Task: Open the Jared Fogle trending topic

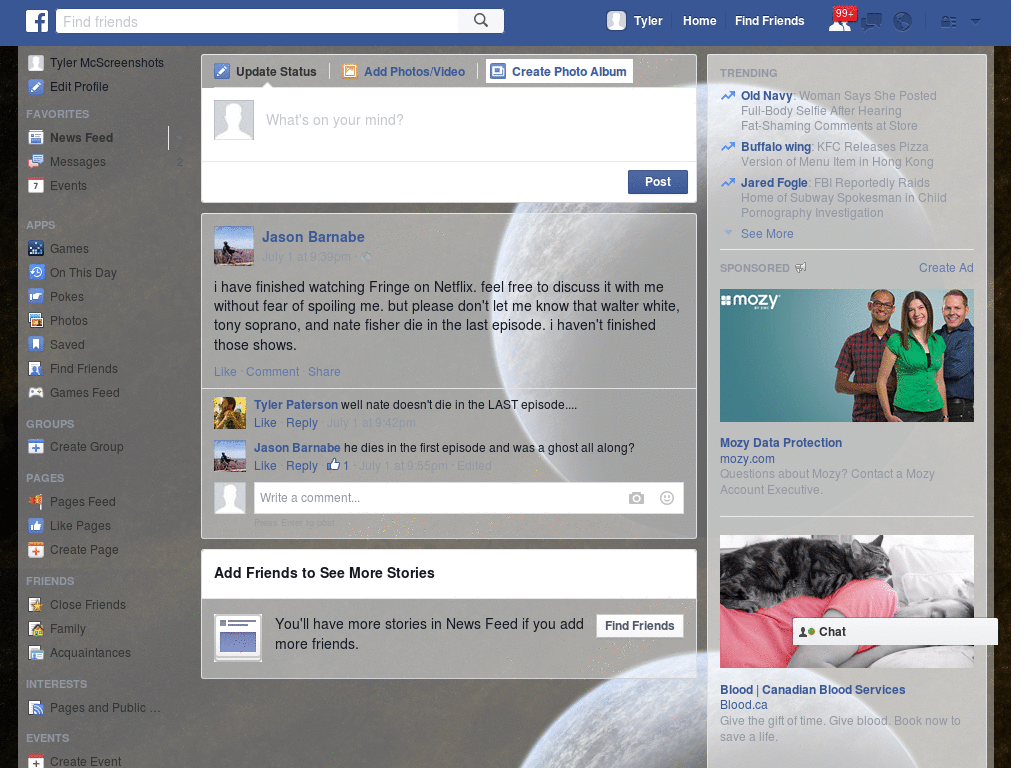Action: (x=774, y=183)
